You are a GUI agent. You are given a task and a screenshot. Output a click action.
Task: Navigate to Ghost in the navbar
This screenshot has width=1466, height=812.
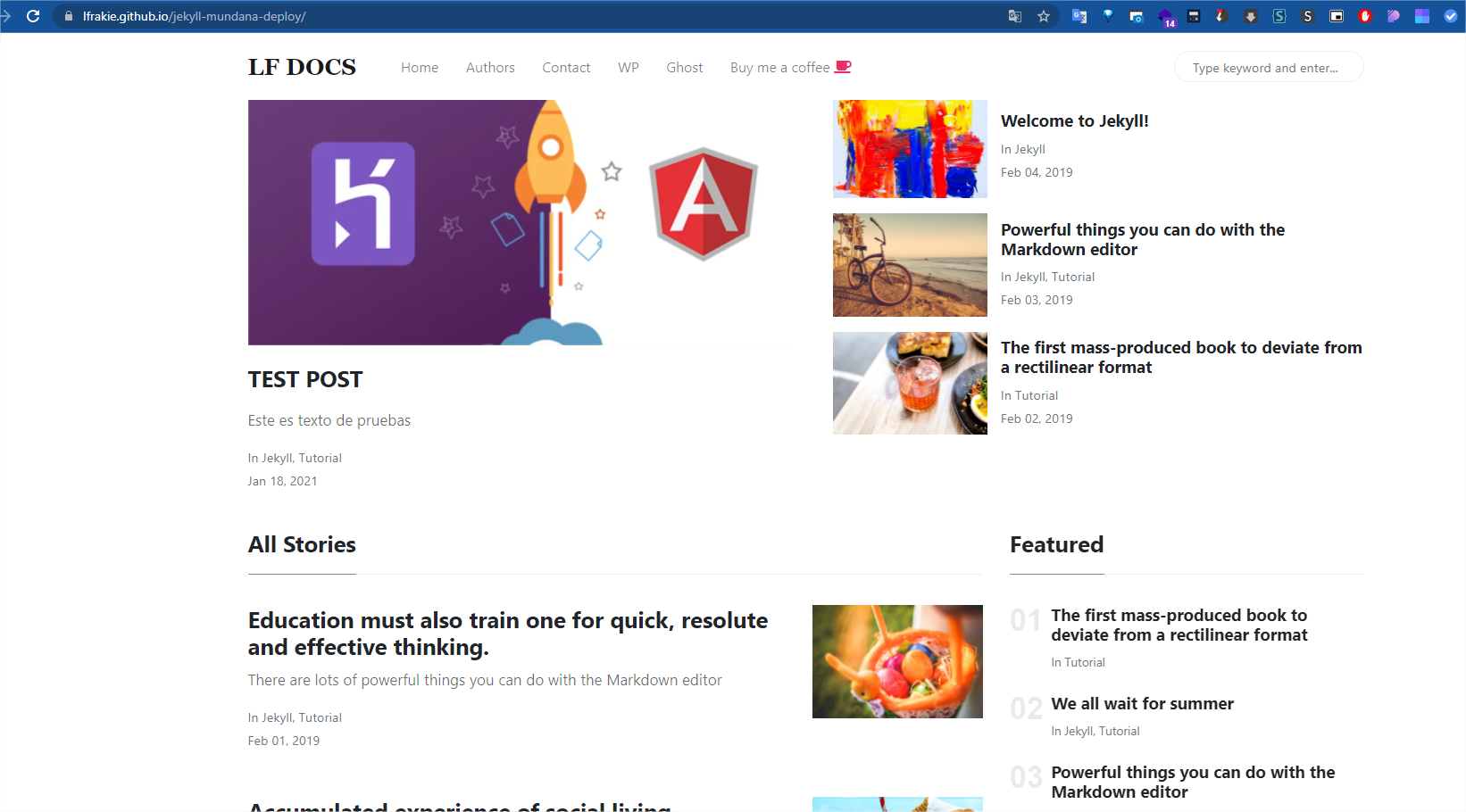[x=684, y=68]
